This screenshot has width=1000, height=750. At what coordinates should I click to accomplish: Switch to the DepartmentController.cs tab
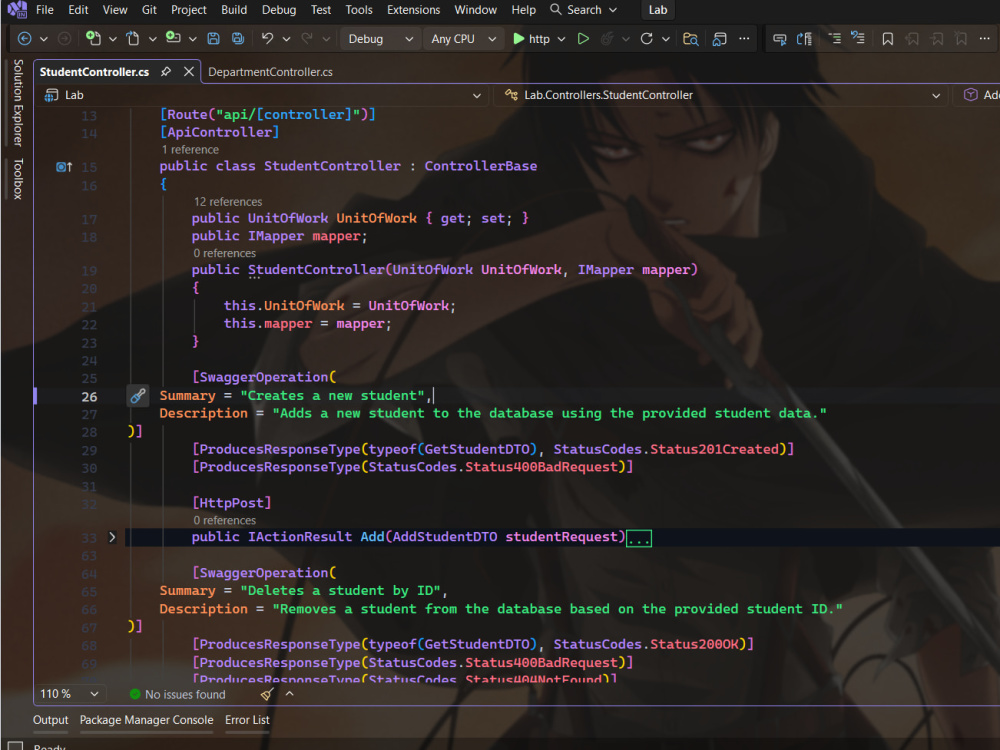click(270, 72)
